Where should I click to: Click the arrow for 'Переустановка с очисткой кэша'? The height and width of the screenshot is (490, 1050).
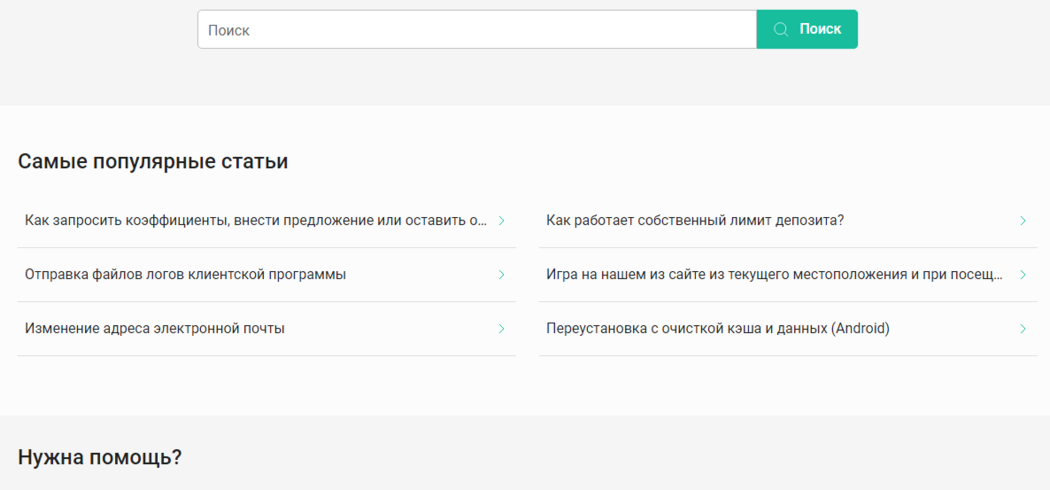tap(1023, 328)
